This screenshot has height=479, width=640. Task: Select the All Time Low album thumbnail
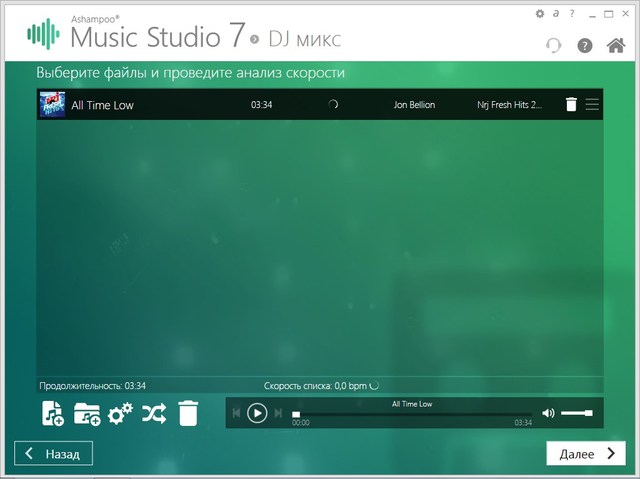tap(51, 104)
